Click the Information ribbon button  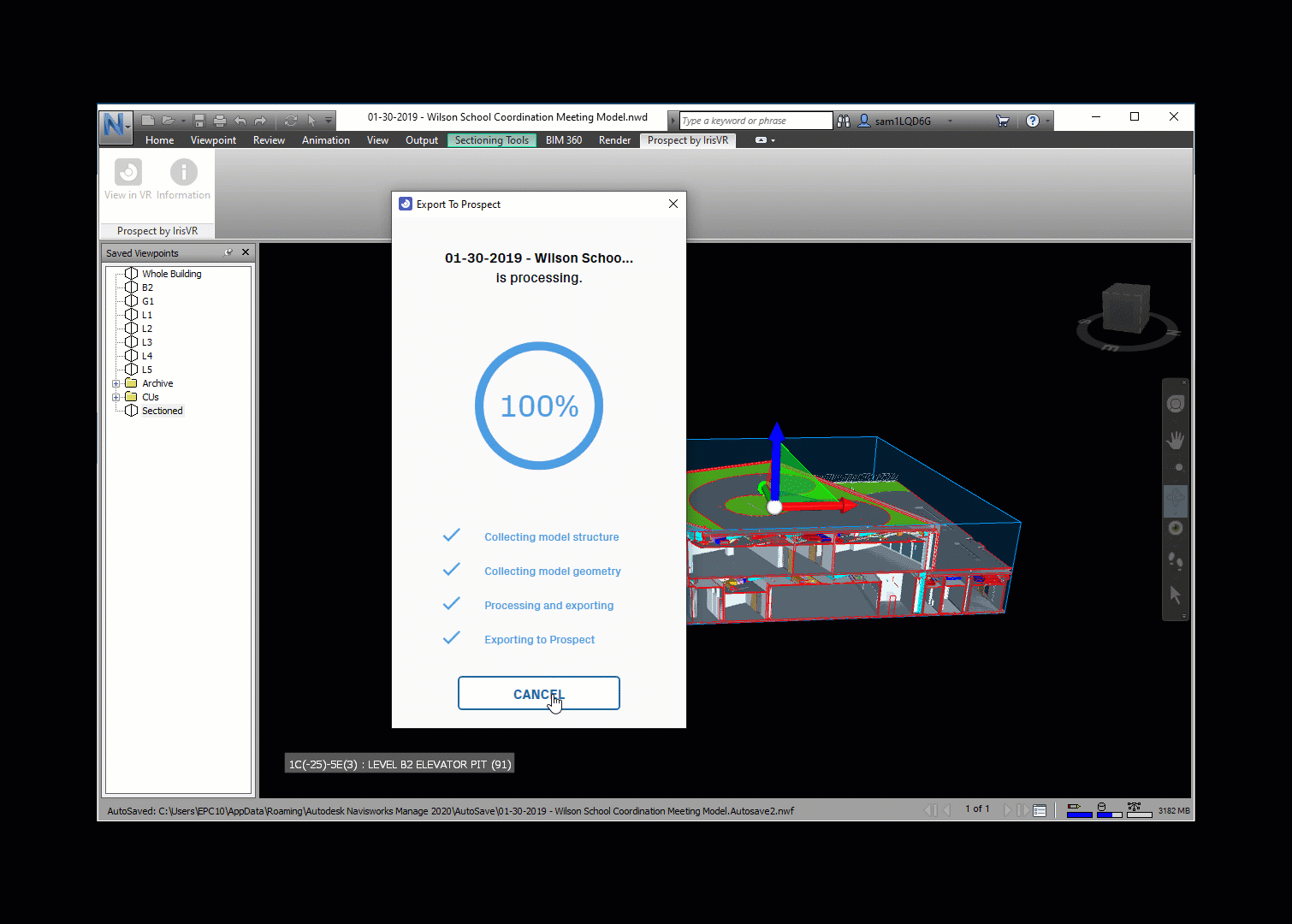[x=183, y=180]
